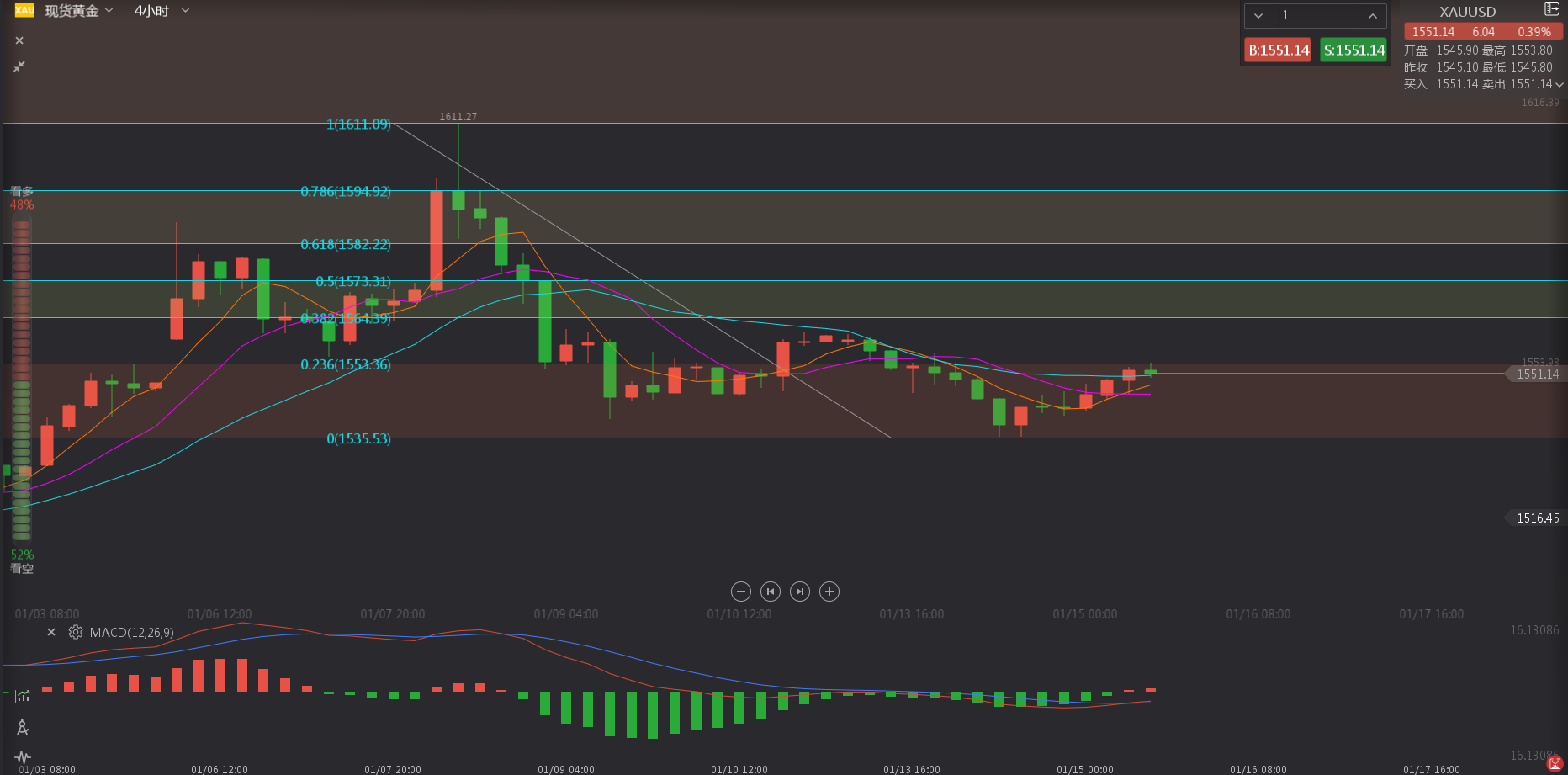Toggle the XAUUSD quote panel sidebar icon
The image size is (1568, 775).
1552,9
